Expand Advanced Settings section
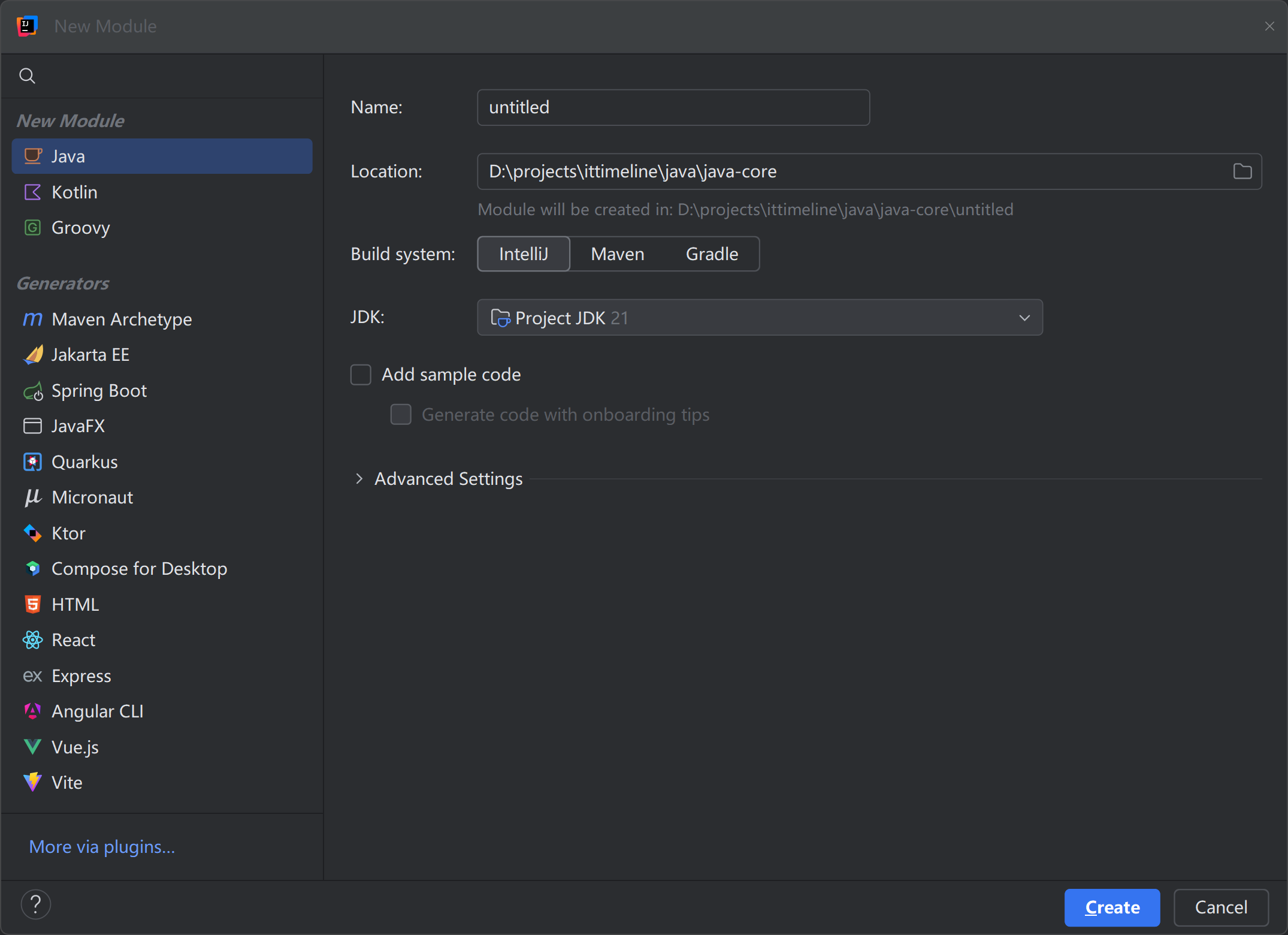 359,479
